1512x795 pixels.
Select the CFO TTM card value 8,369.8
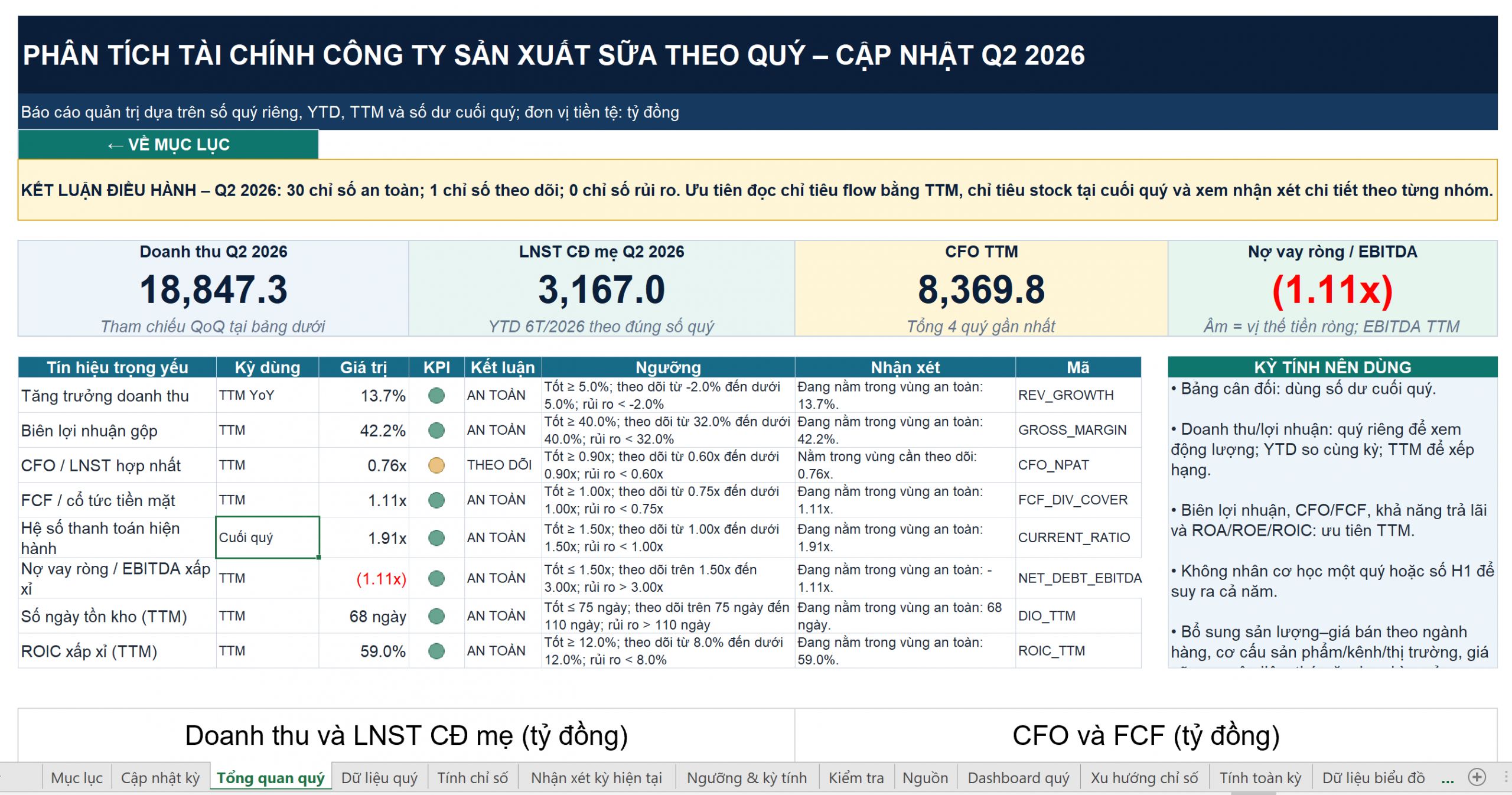981,290
